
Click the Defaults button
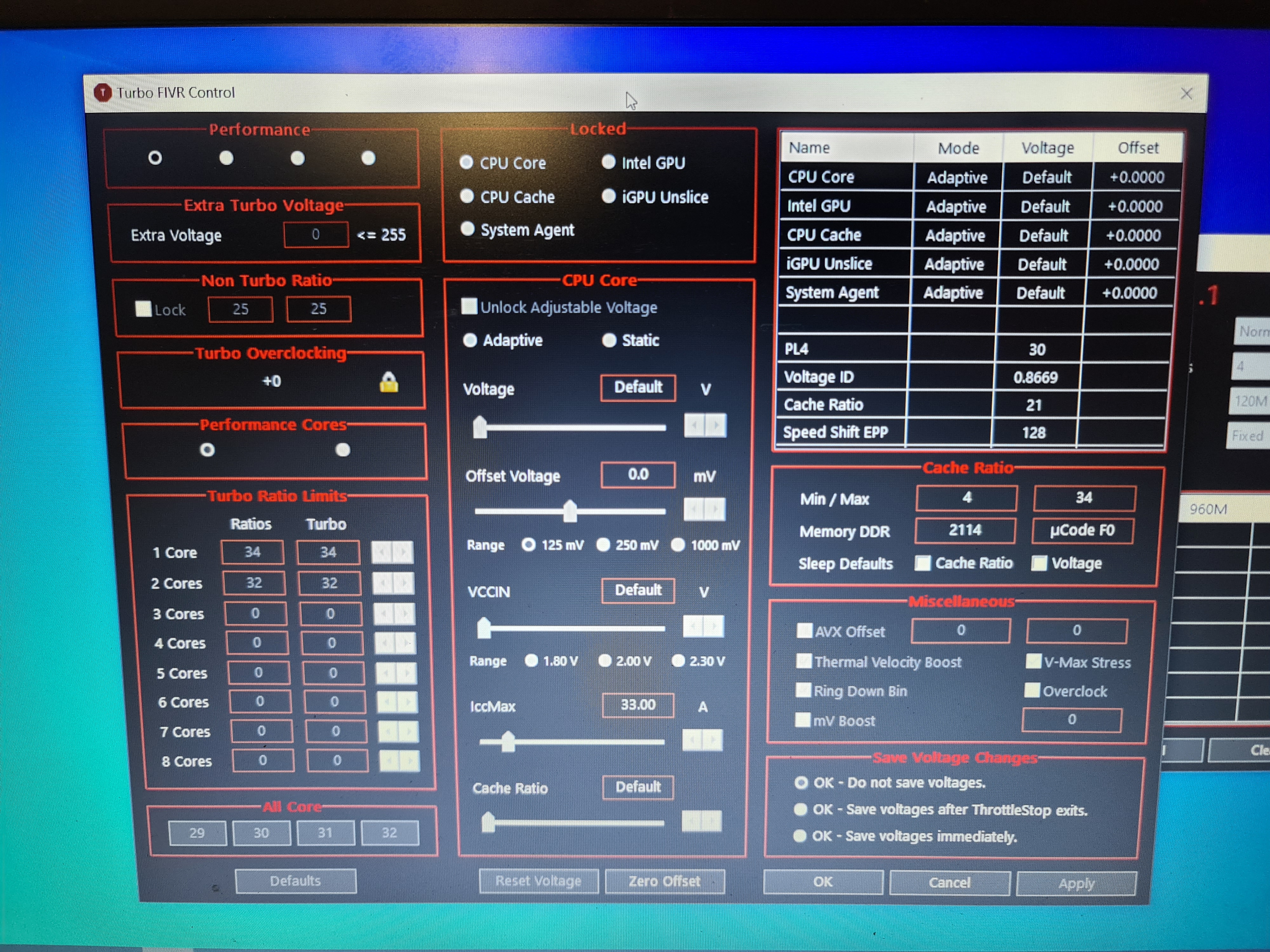coord(296,881)
